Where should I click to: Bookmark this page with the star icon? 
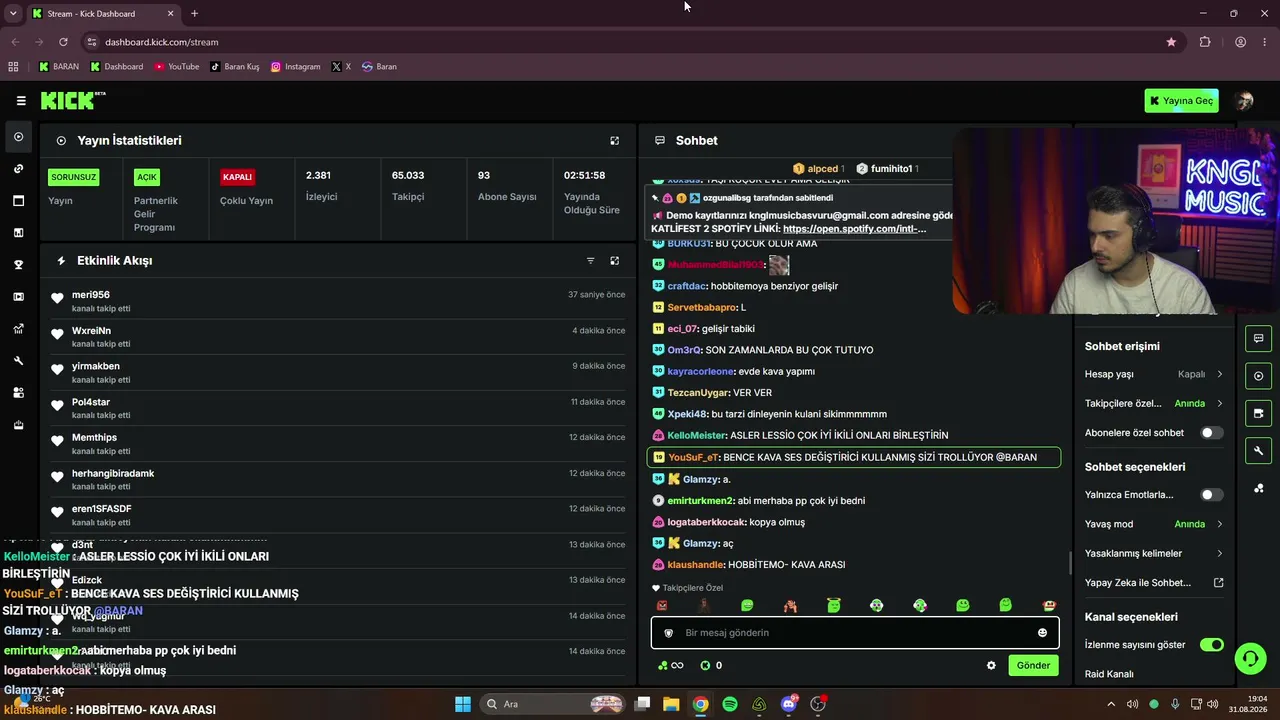1171,42
